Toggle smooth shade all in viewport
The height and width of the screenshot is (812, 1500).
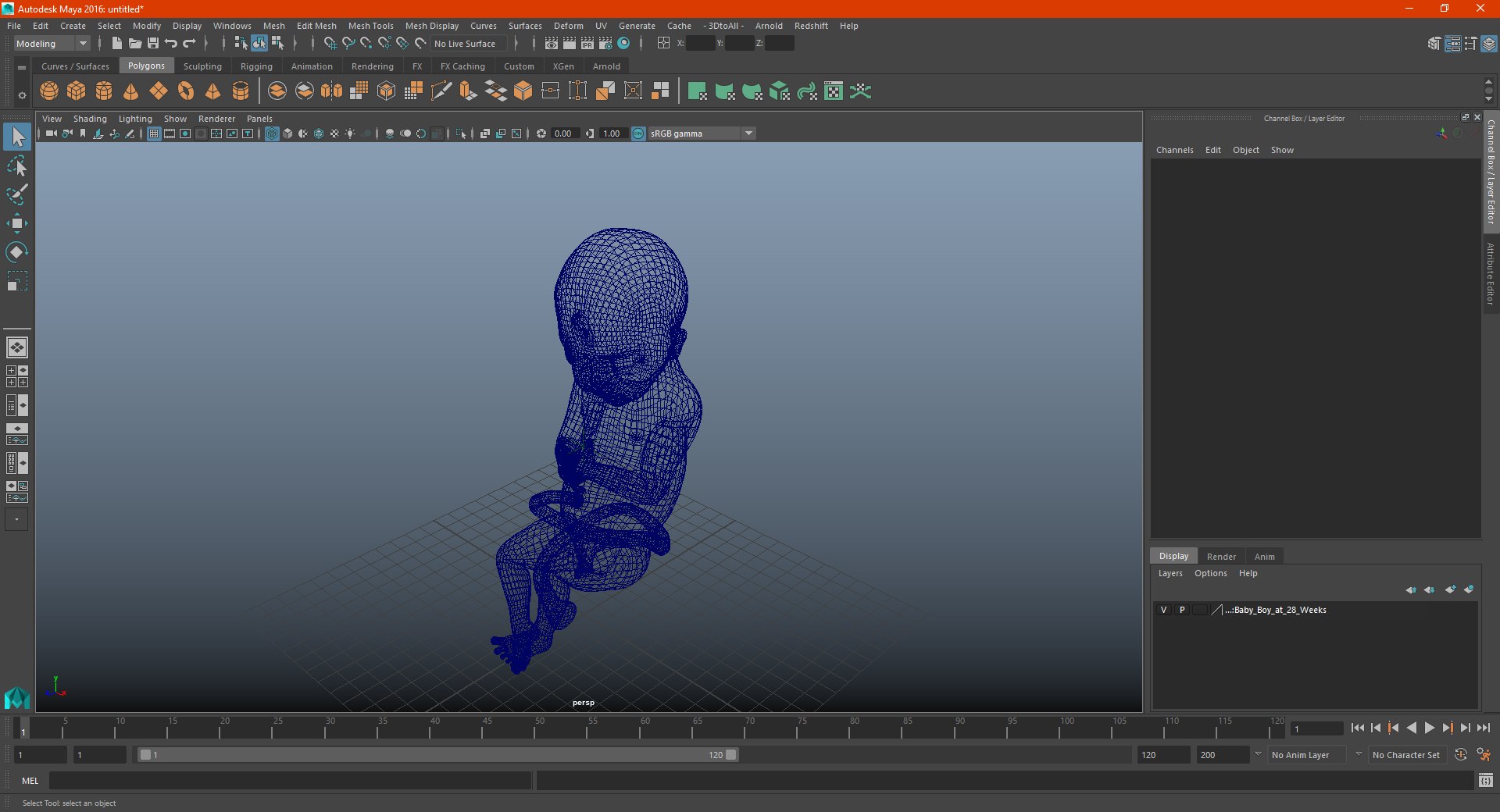click(x=287, y=134)
